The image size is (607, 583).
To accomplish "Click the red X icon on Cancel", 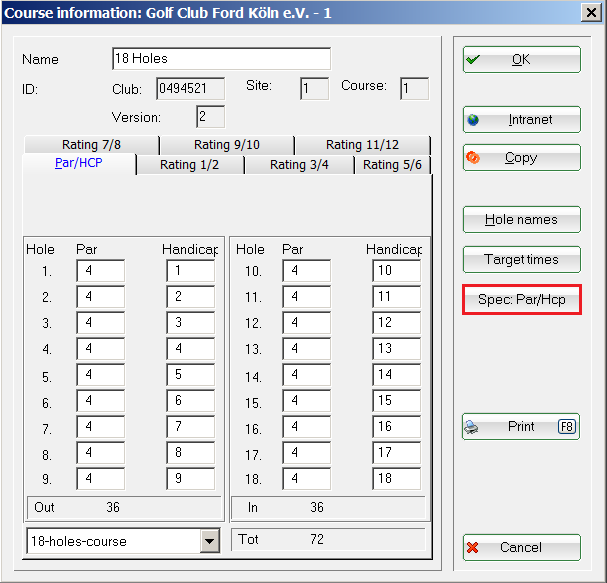I will 472,547.
